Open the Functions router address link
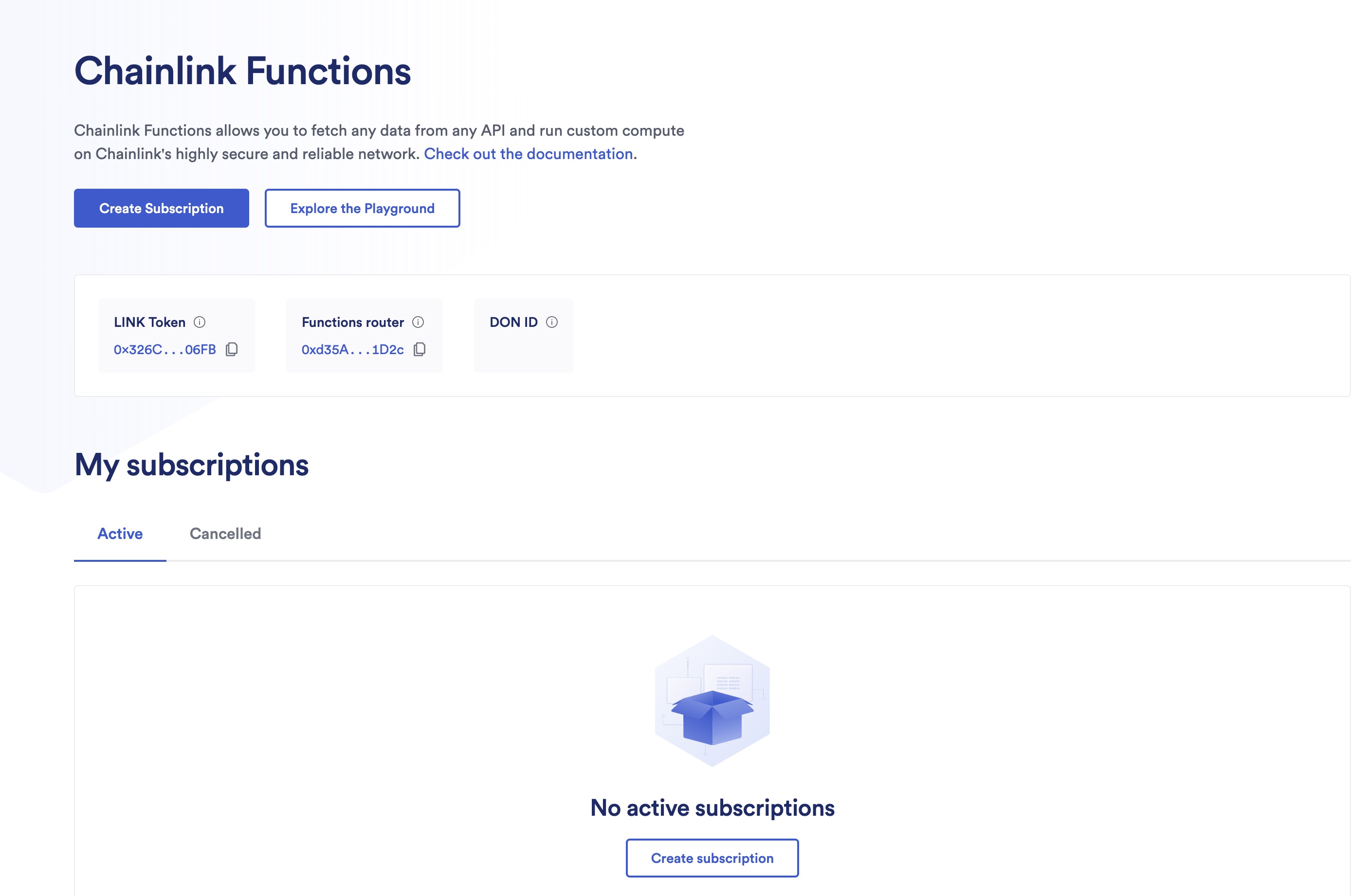The width and height of the screenshot is (1351, 896). tap(353, 349)
